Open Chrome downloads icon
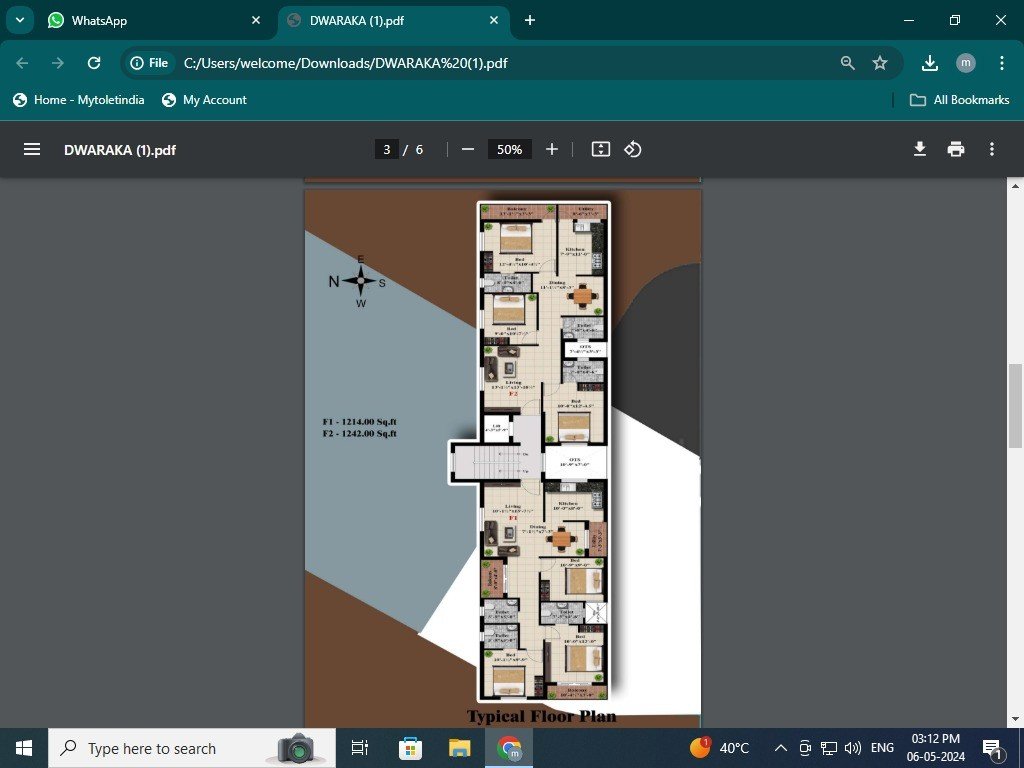This screenshot has height=768, width=1024. (x=930, y=63)
